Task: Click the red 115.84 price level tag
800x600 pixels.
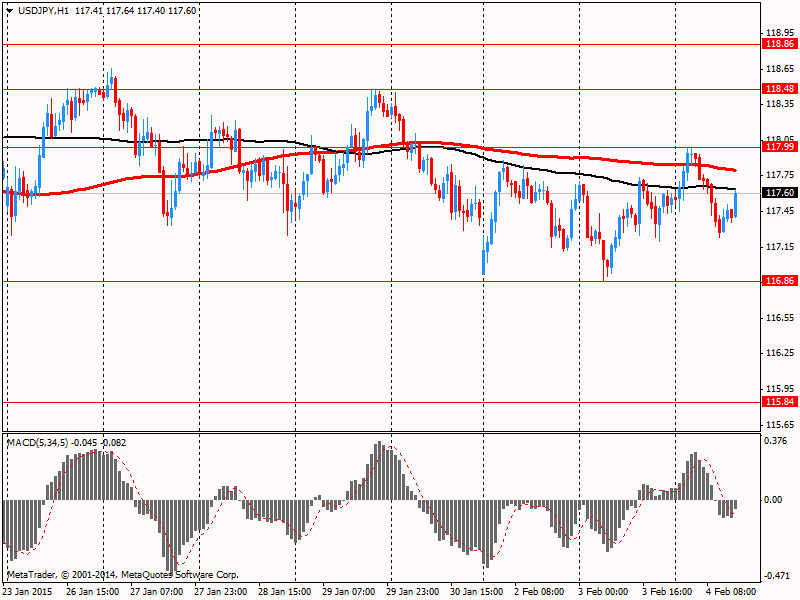Action: [x=779, y=402]
